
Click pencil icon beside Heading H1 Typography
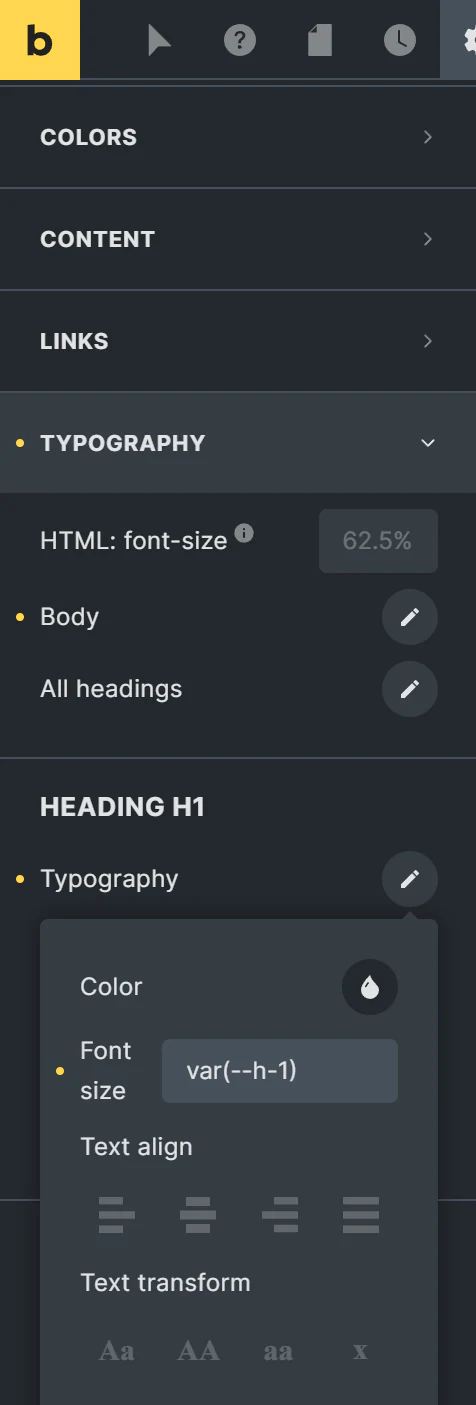(410, 879)
